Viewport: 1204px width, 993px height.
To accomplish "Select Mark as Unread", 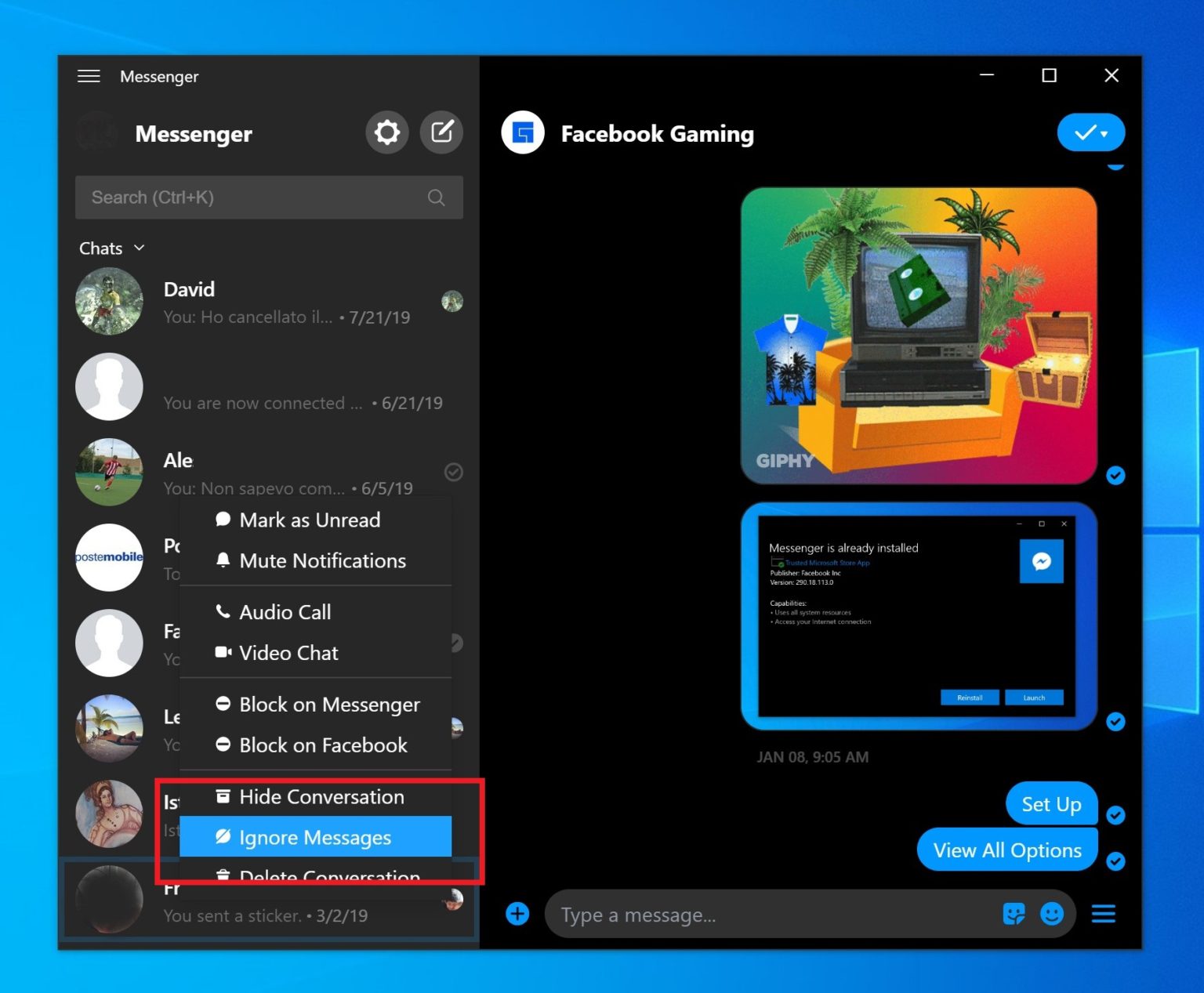I will (310, 520).
